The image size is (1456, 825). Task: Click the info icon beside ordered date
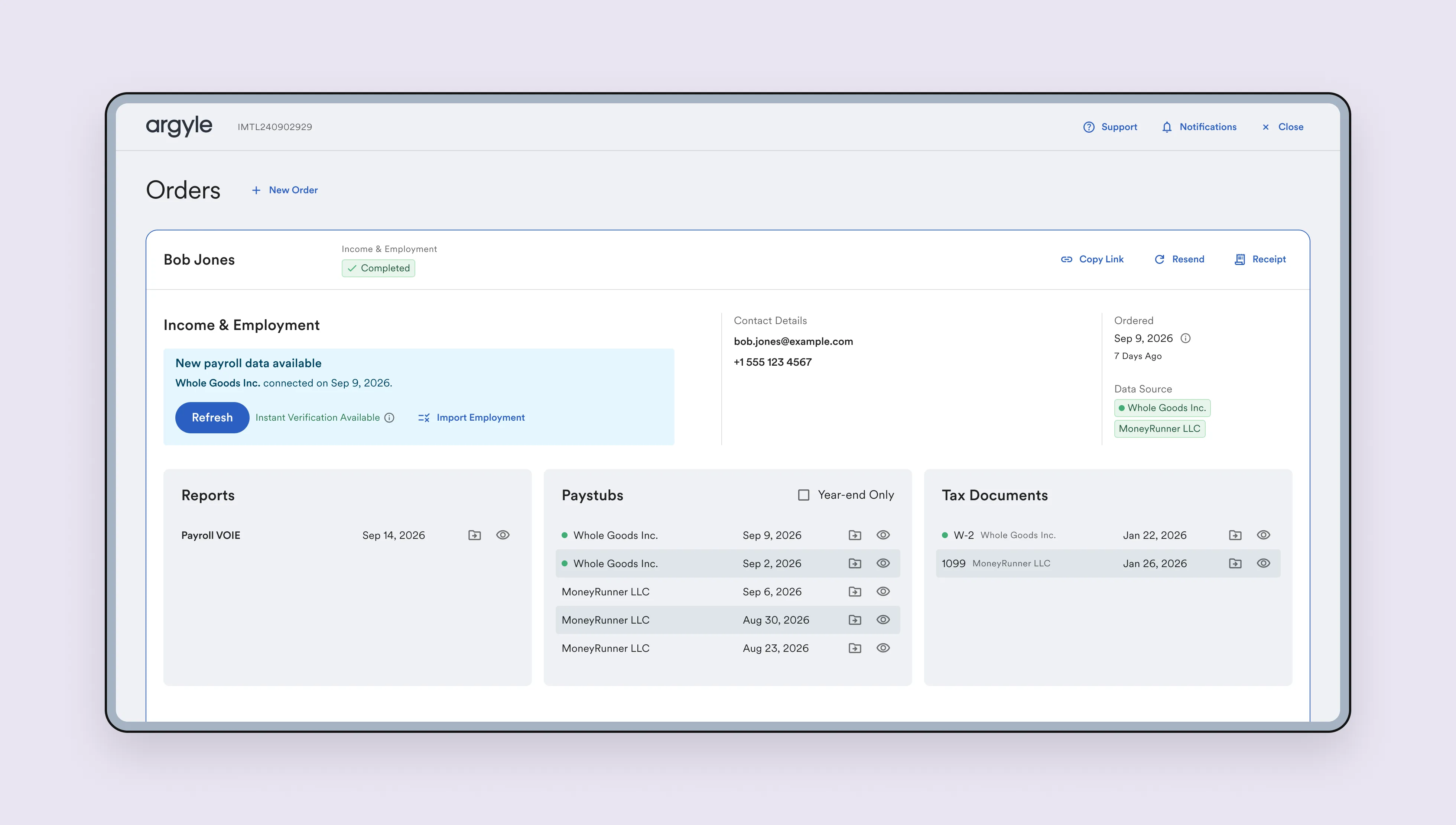1185,338
